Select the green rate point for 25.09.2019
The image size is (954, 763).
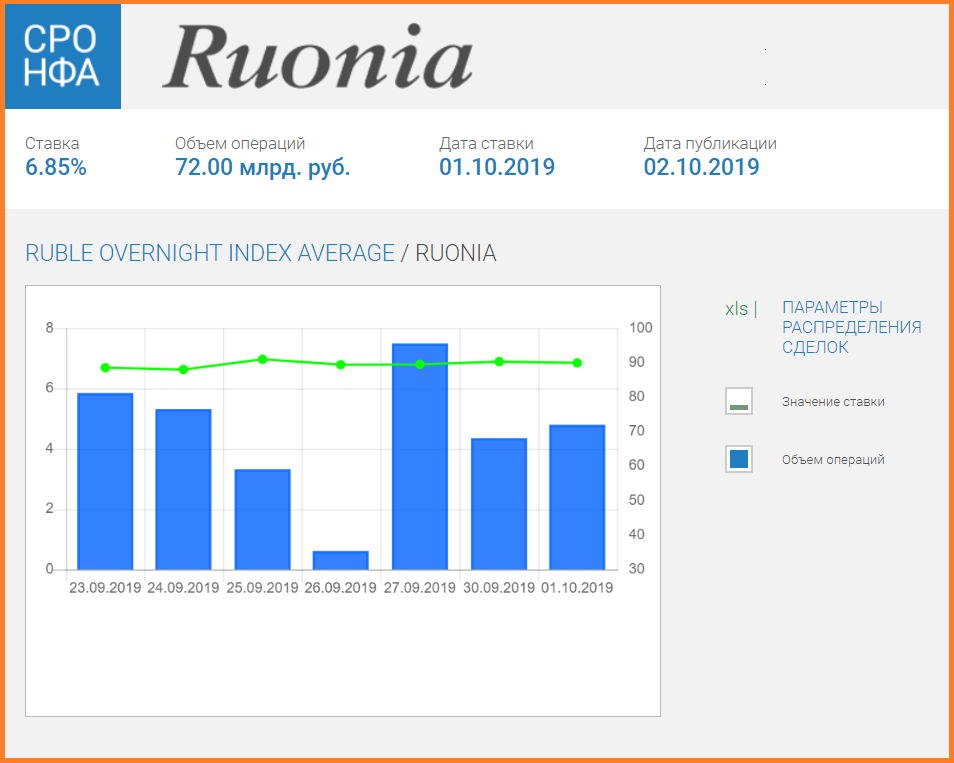[262, 360]
